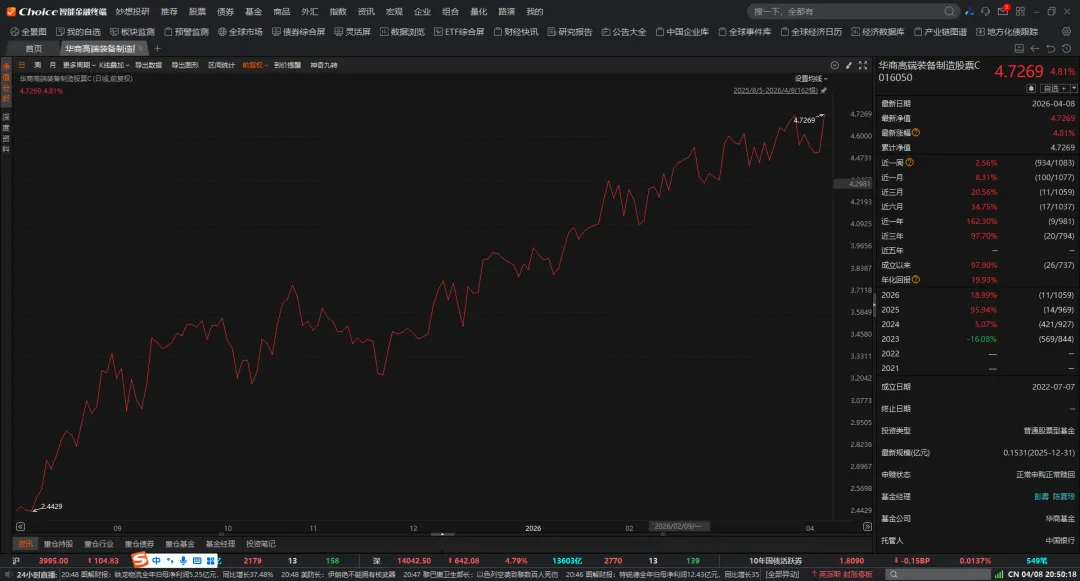The height and width of the screenshot is (581, 1080).
Task: Switch to 基金经理 bottom tab
Action: 220,544
